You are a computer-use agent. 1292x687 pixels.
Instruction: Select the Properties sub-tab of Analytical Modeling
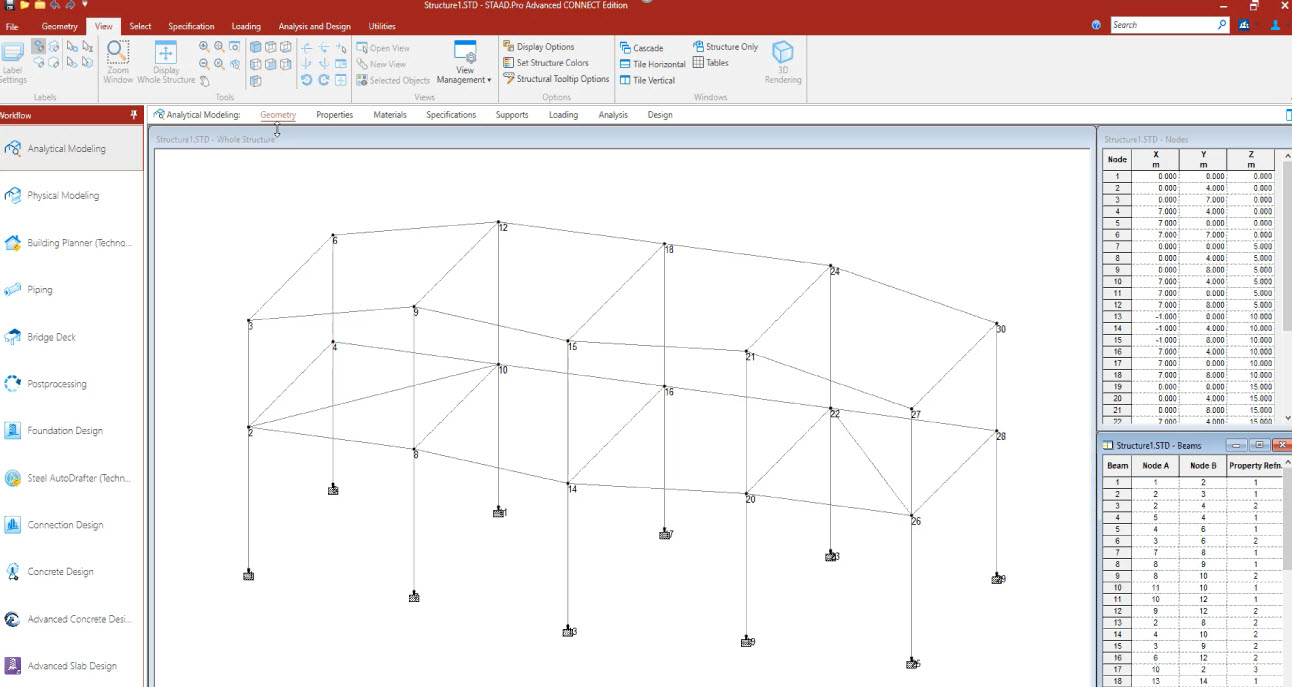point(334,114)
